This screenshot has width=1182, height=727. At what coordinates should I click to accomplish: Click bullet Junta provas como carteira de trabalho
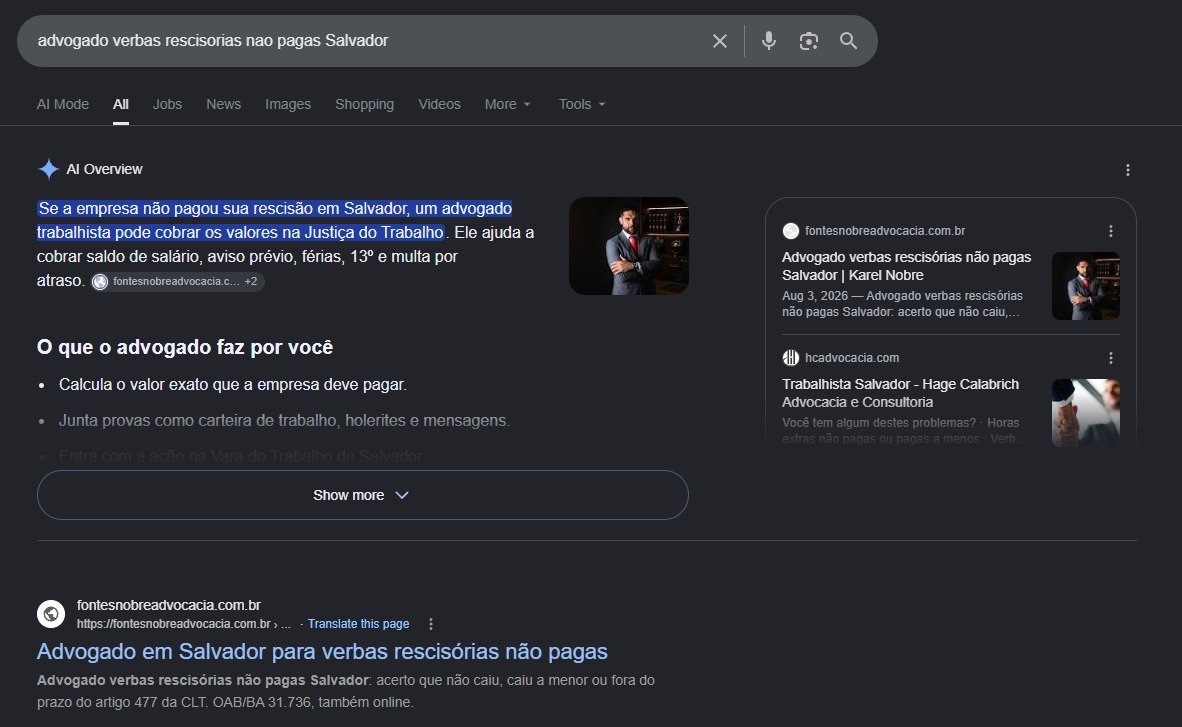(x=284, y=421)
